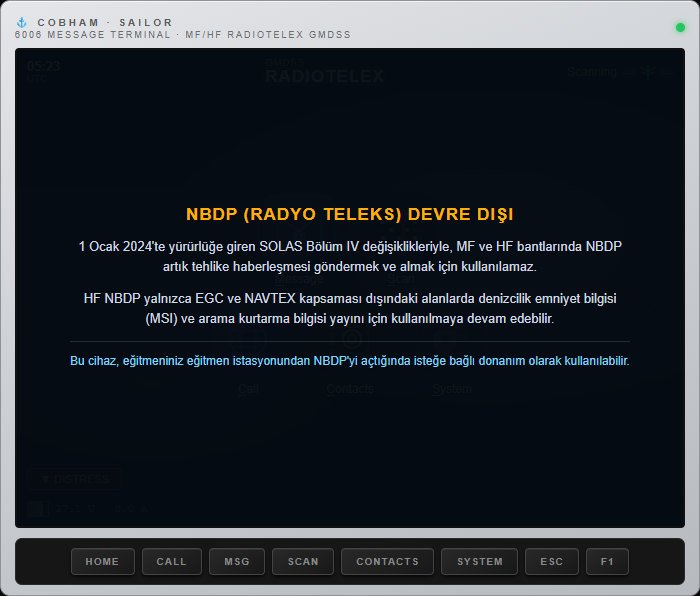This screenshot has height=596, width=700.
Task: Click the blue instructor note starting 'Bu cihaz'
Action: [350, 361]
